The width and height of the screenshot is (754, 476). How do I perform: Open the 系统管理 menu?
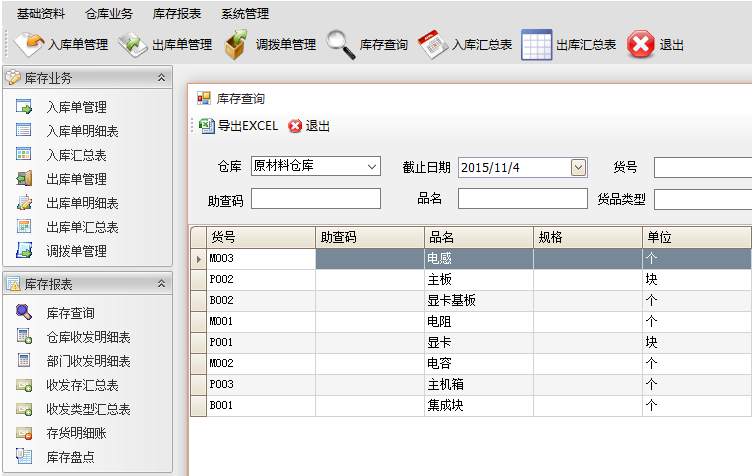[x=245, y=14]
